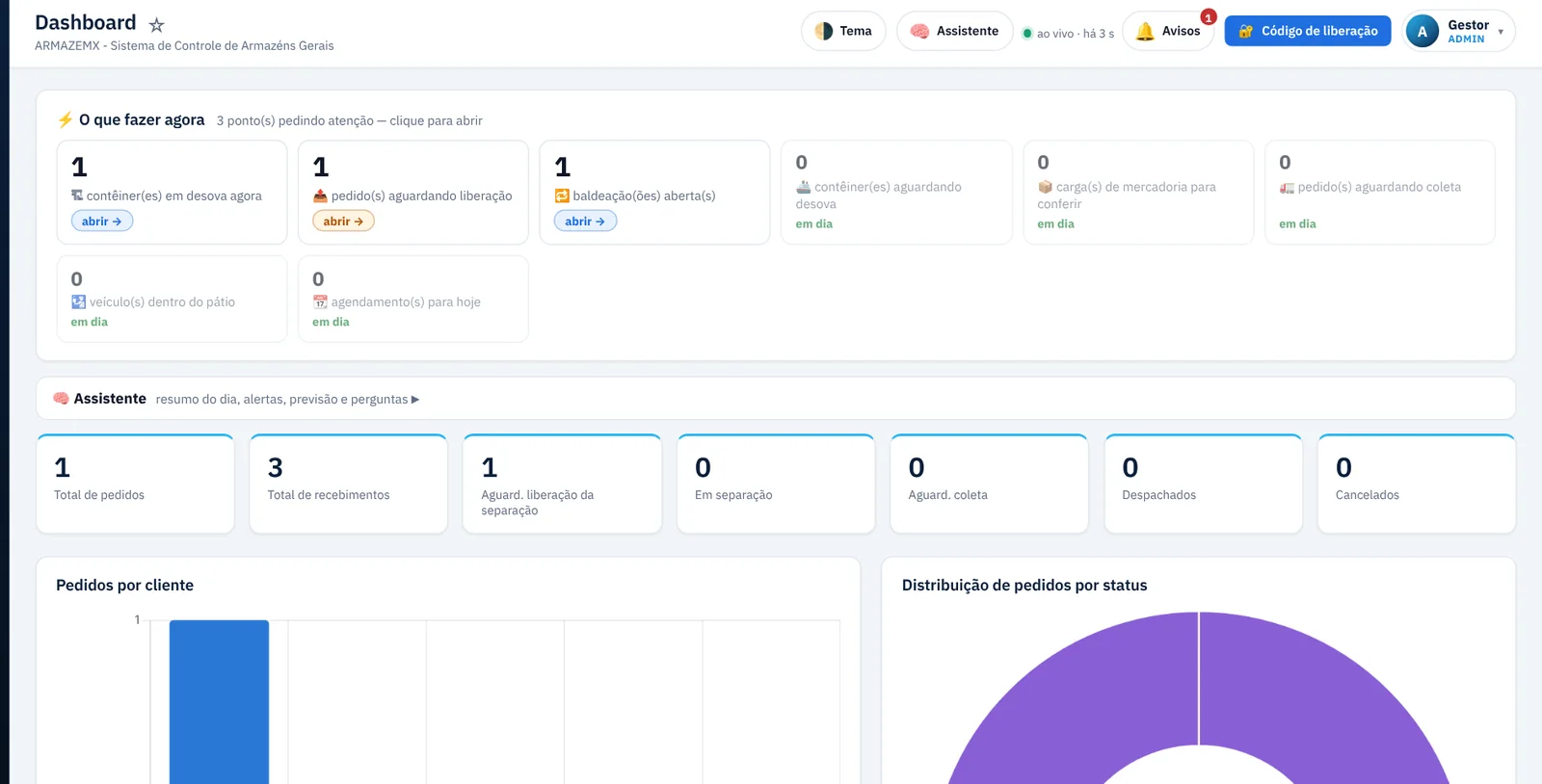Open the Gestor ADMIN user dropdown
This screenshot has height=784, width=1542.
(x=1459, y=31)
